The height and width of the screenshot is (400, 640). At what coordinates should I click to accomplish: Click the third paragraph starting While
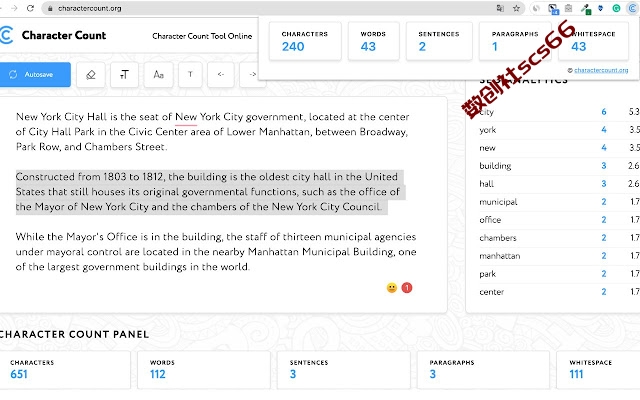[x=216, y=252]
